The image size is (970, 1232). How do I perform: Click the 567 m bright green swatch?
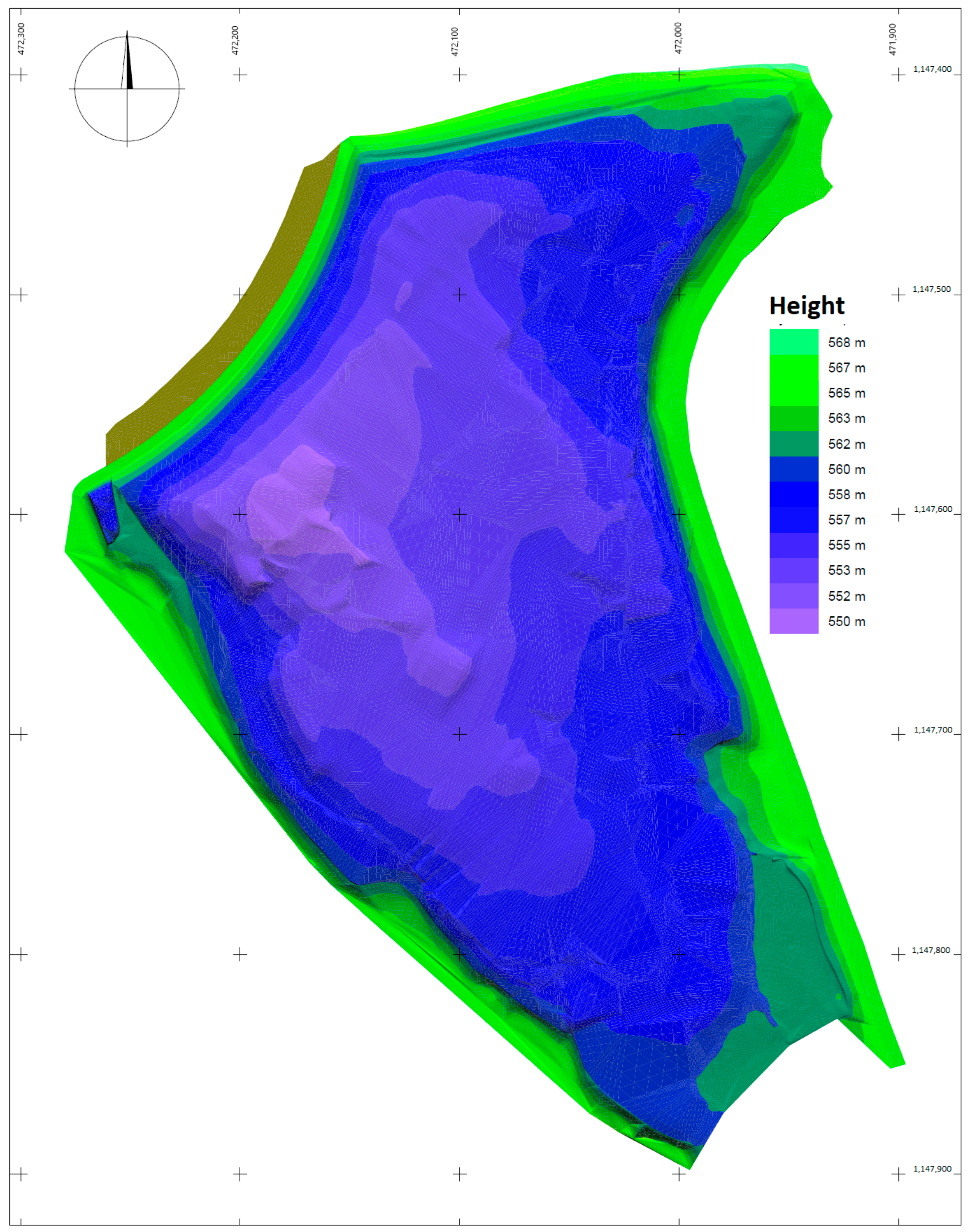[x=793, y=368]
